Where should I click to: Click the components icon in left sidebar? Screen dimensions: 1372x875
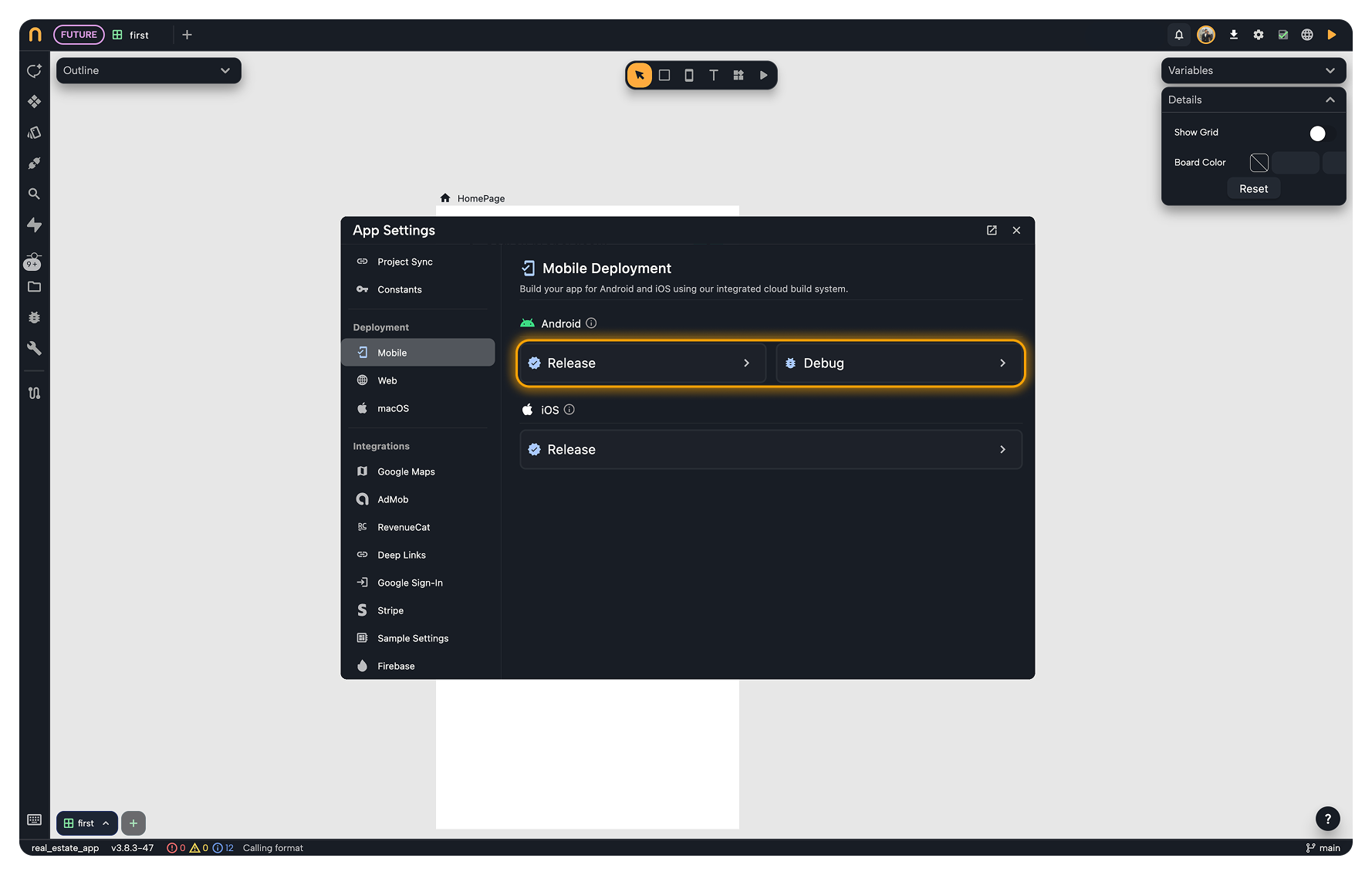click(x=34, y=102)
